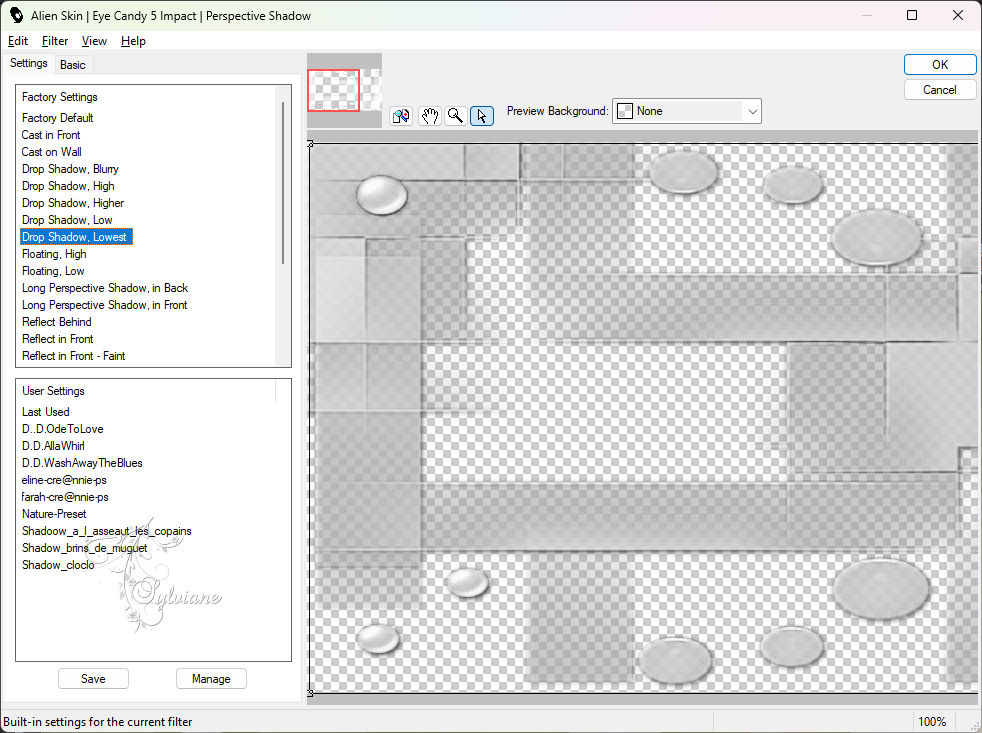Click the Save button
The height and width of the screenshot is (733, 982).
pyautogui.click(x=93, y=678)
